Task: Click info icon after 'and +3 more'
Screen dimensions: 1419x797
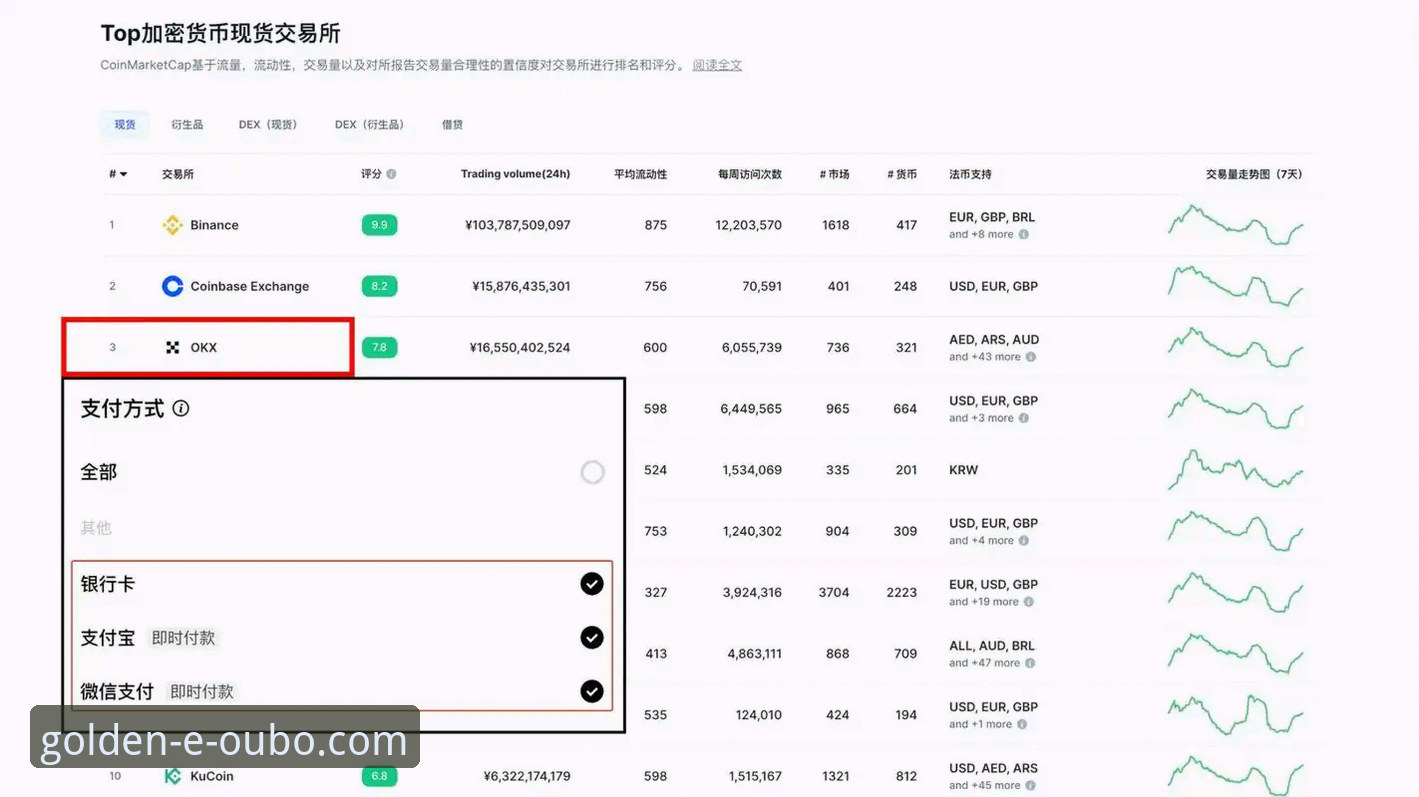Action: coord(1023,418)
